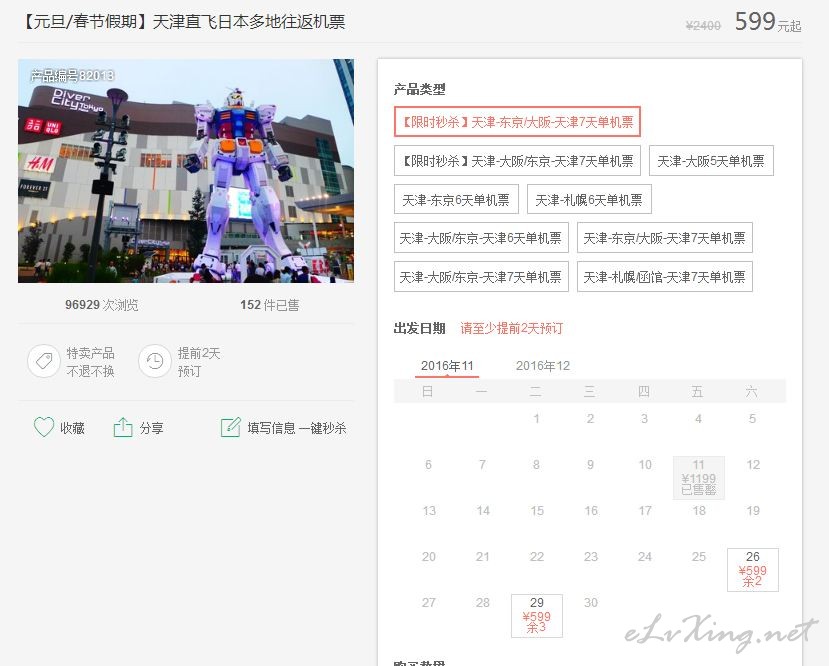Click sold-out date 11 priced ¥1199
This screenshot has height=666, width=829.
tap(698, 477)
